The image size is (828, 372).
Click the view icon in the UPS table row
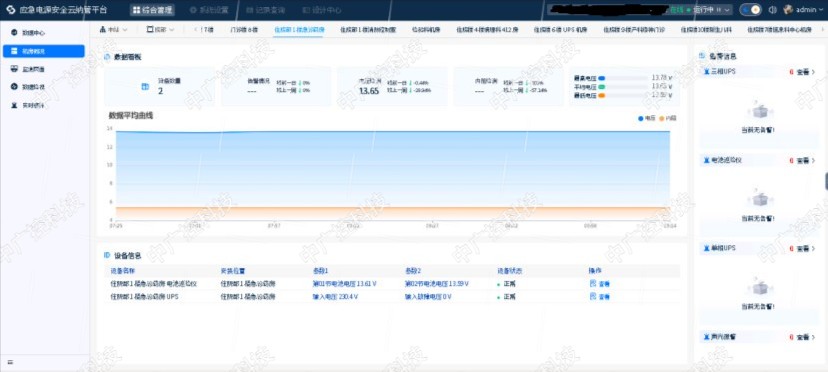pyautogui.click(x=592, y=297)
